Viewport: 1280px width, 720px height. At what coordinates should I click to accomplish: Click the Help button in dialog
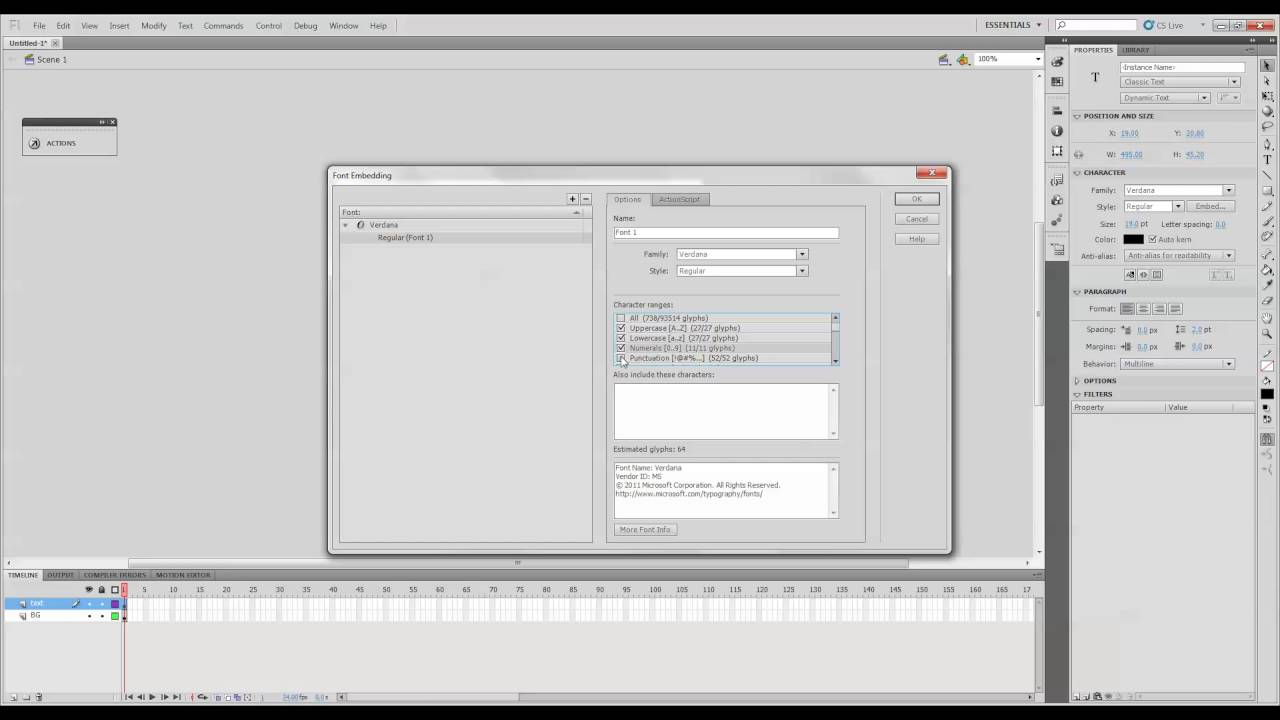click(x=917, y=239)
